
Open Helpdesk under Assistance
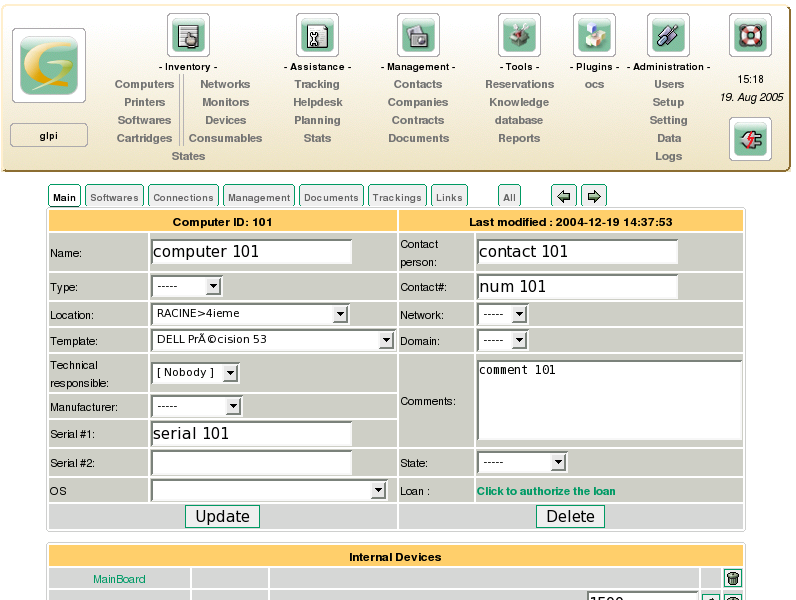pyautogui.click(x=318, y=102)
